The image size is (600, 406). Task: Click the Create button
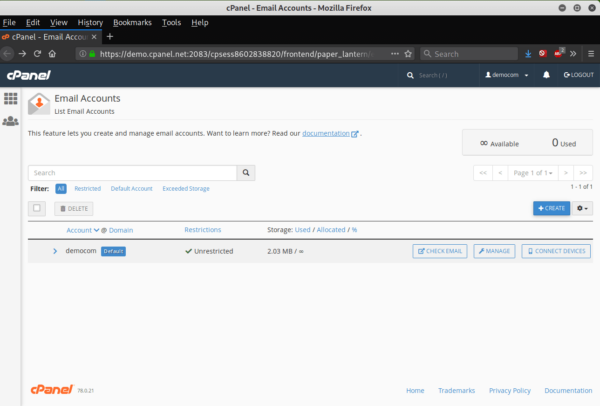[x=551, y=208]
